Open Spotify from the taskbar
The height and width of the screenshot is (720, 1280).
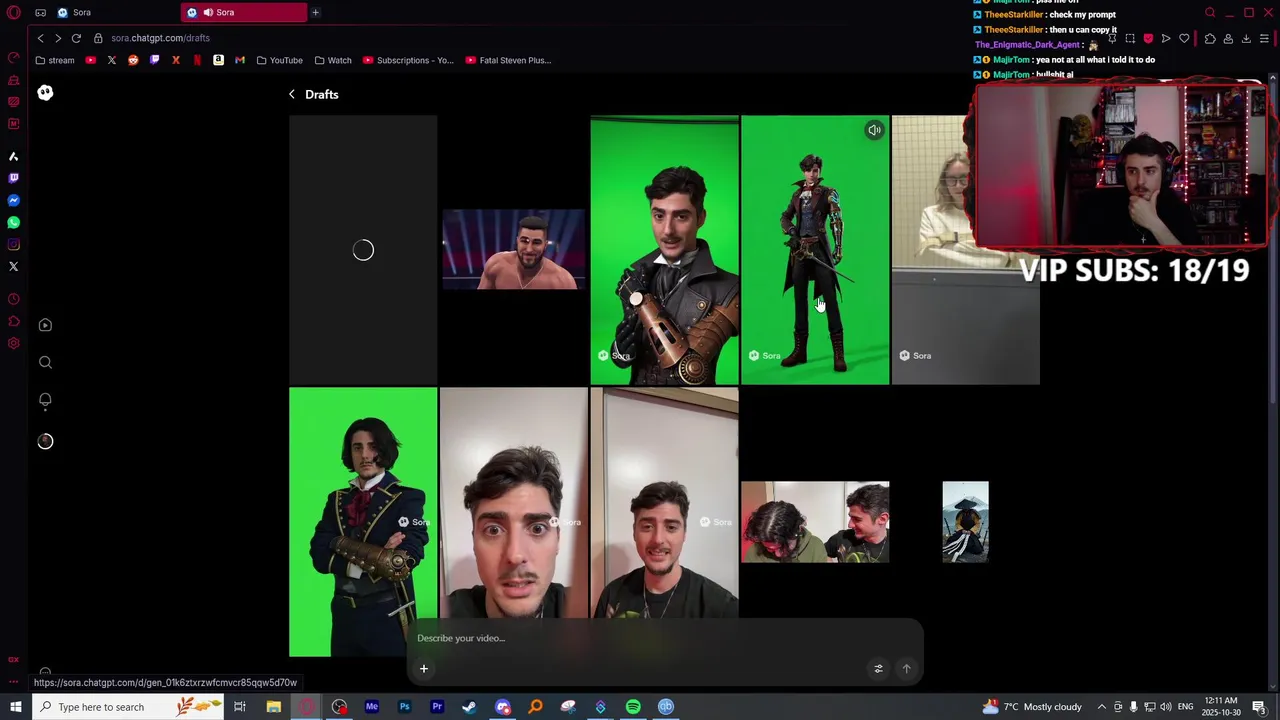pyautogui.click(x=633, y=707)
